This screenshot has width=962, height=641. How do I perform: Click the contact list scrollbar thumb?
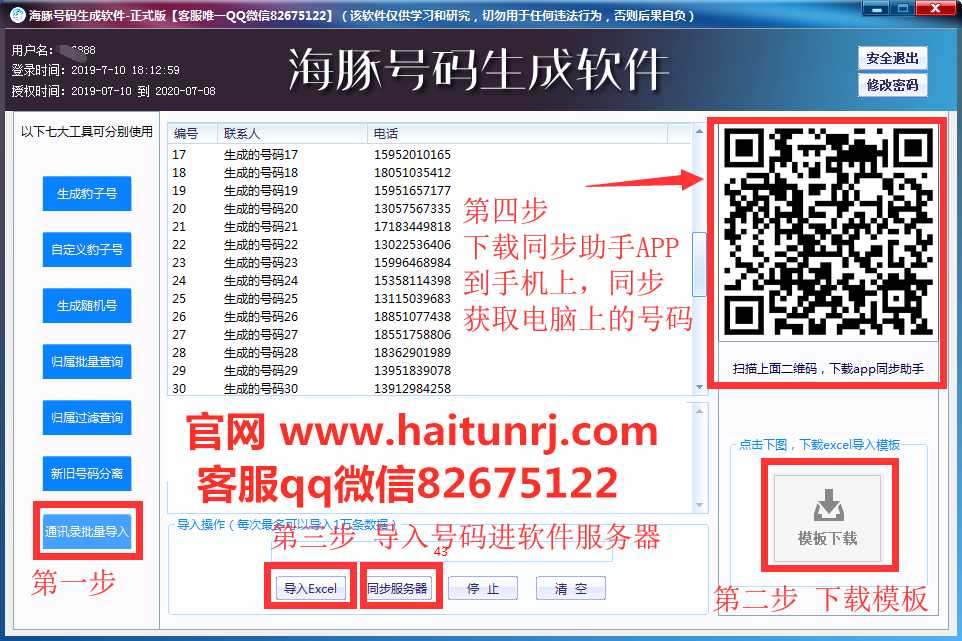coord(699,264)
